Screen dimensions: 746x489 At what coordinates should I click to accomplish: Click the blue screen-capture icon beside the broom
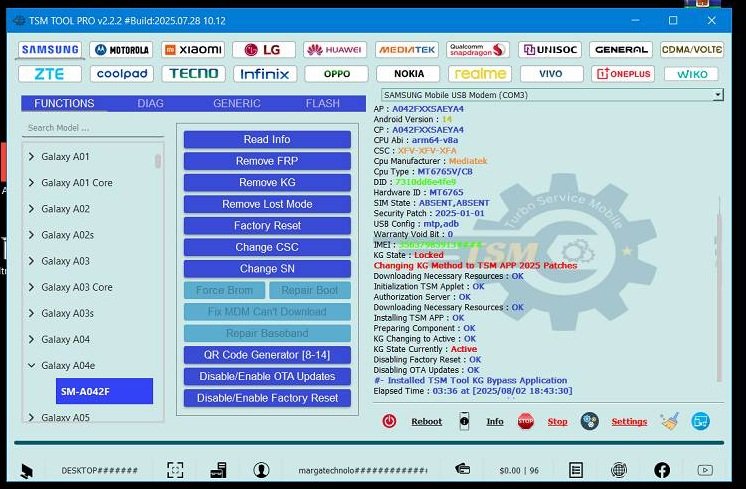tap(700, 421)
